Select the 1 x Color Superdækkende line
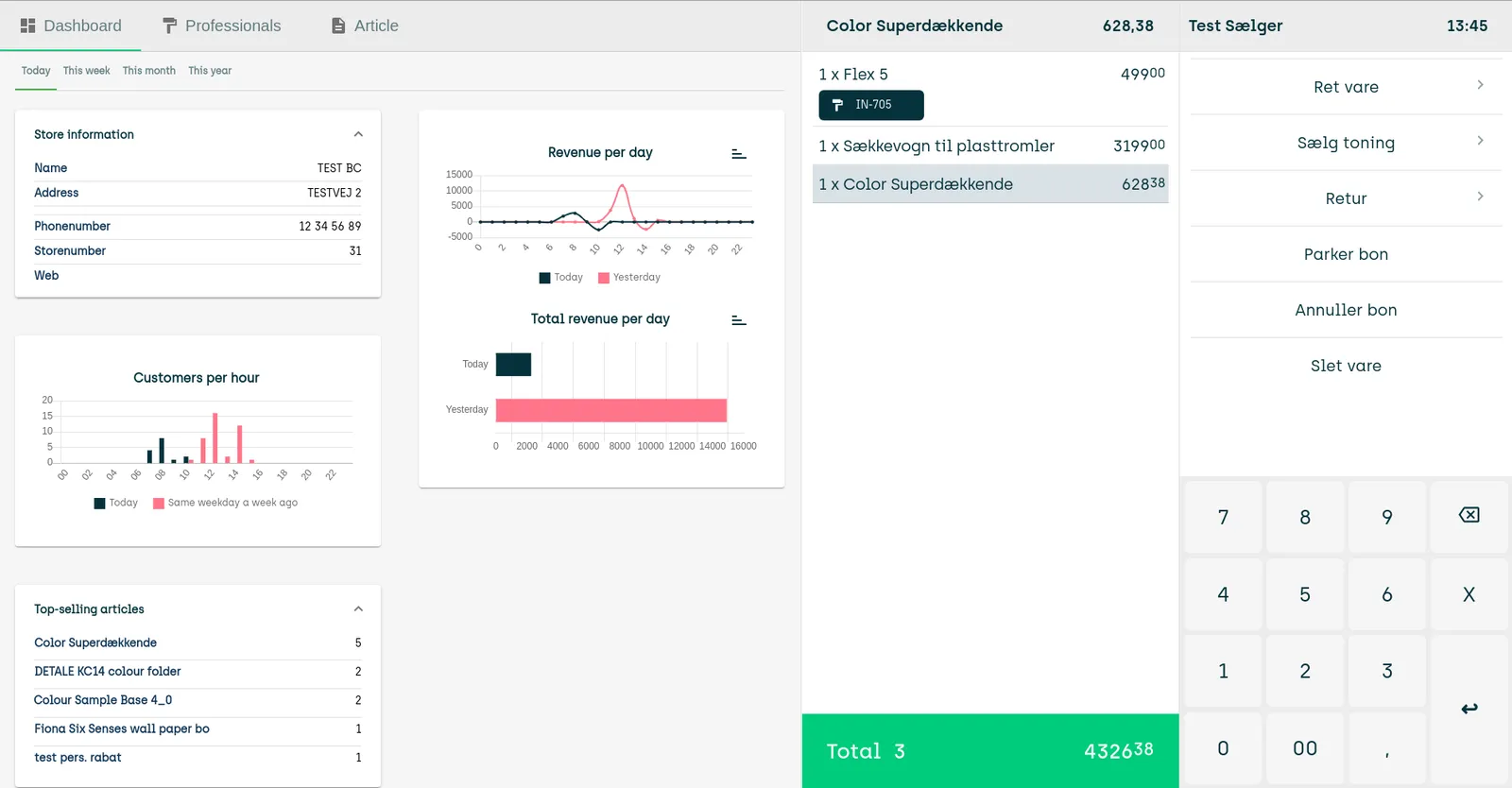Viewport: 1512px width, 788px height. [990, 184]
